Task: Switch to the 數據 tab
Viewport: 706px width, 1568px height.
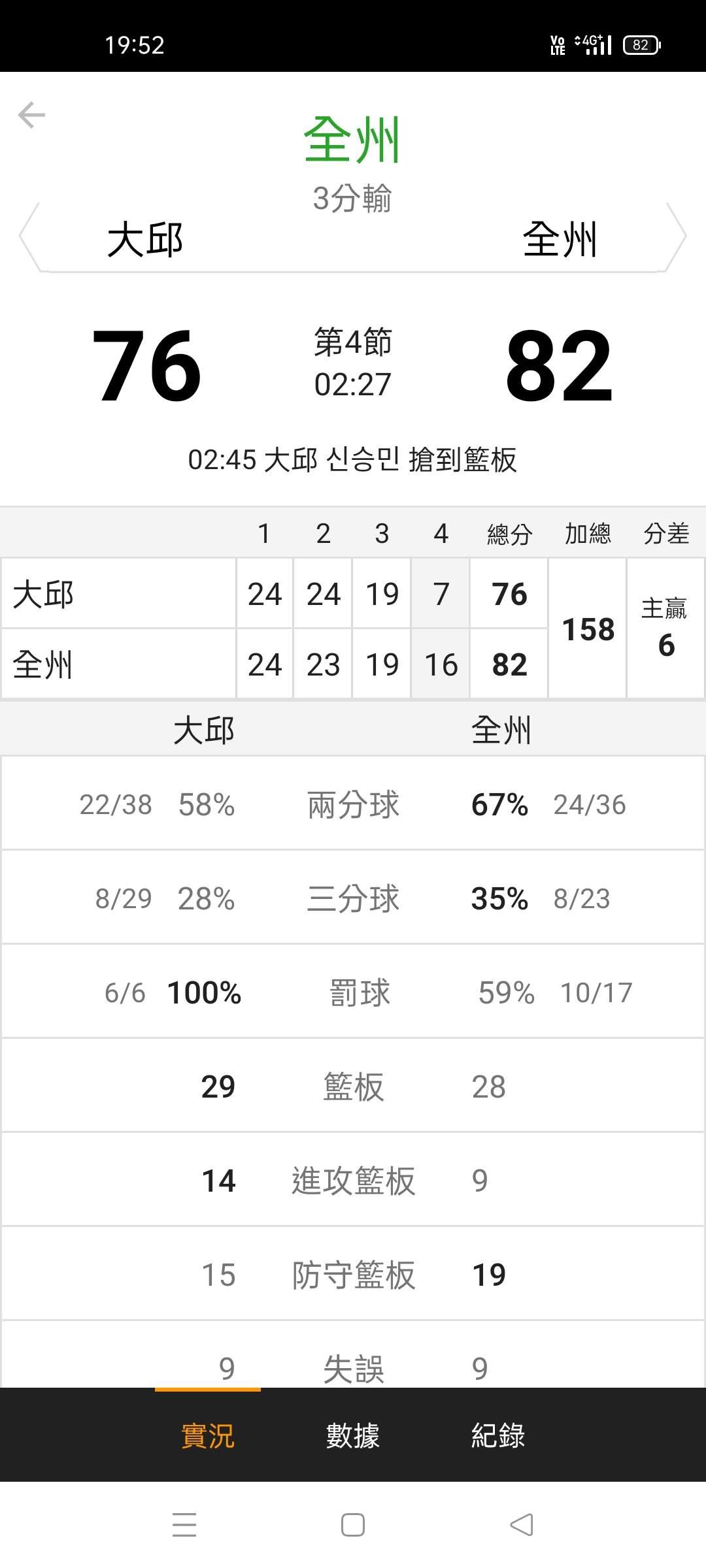Action: pos(353,1435)
